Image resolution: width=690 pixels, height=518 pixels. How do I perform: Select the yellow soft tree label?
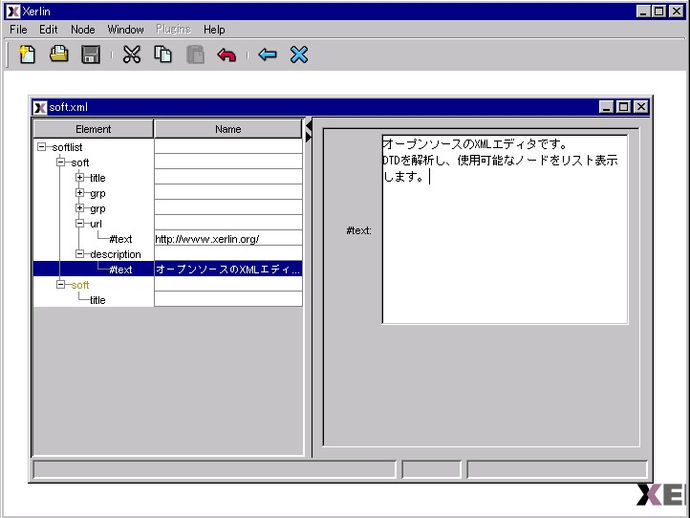tap(80, 285)
